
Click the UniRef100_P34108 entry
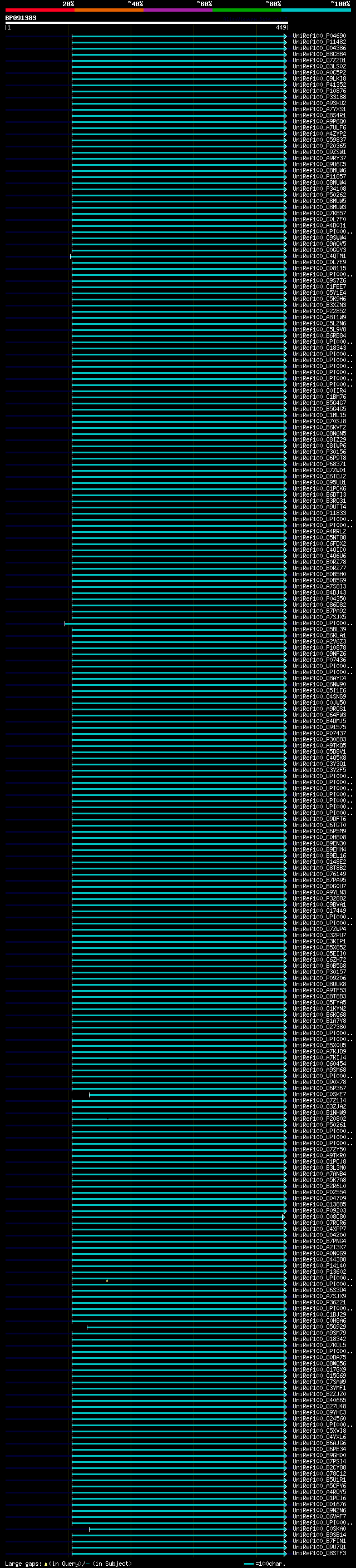coord(319,189)
